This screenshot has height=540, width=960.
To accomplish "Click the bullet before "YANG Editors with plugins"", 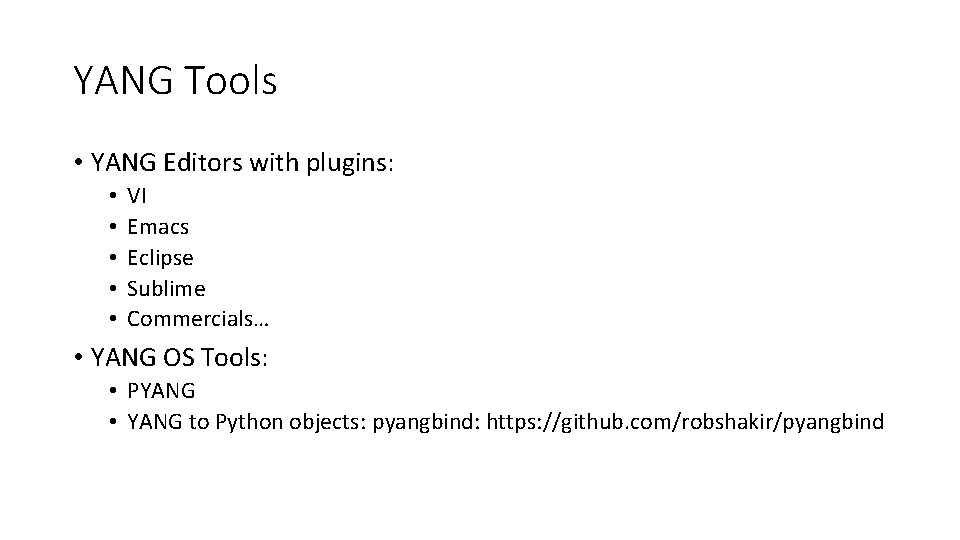I will [77, 163].
